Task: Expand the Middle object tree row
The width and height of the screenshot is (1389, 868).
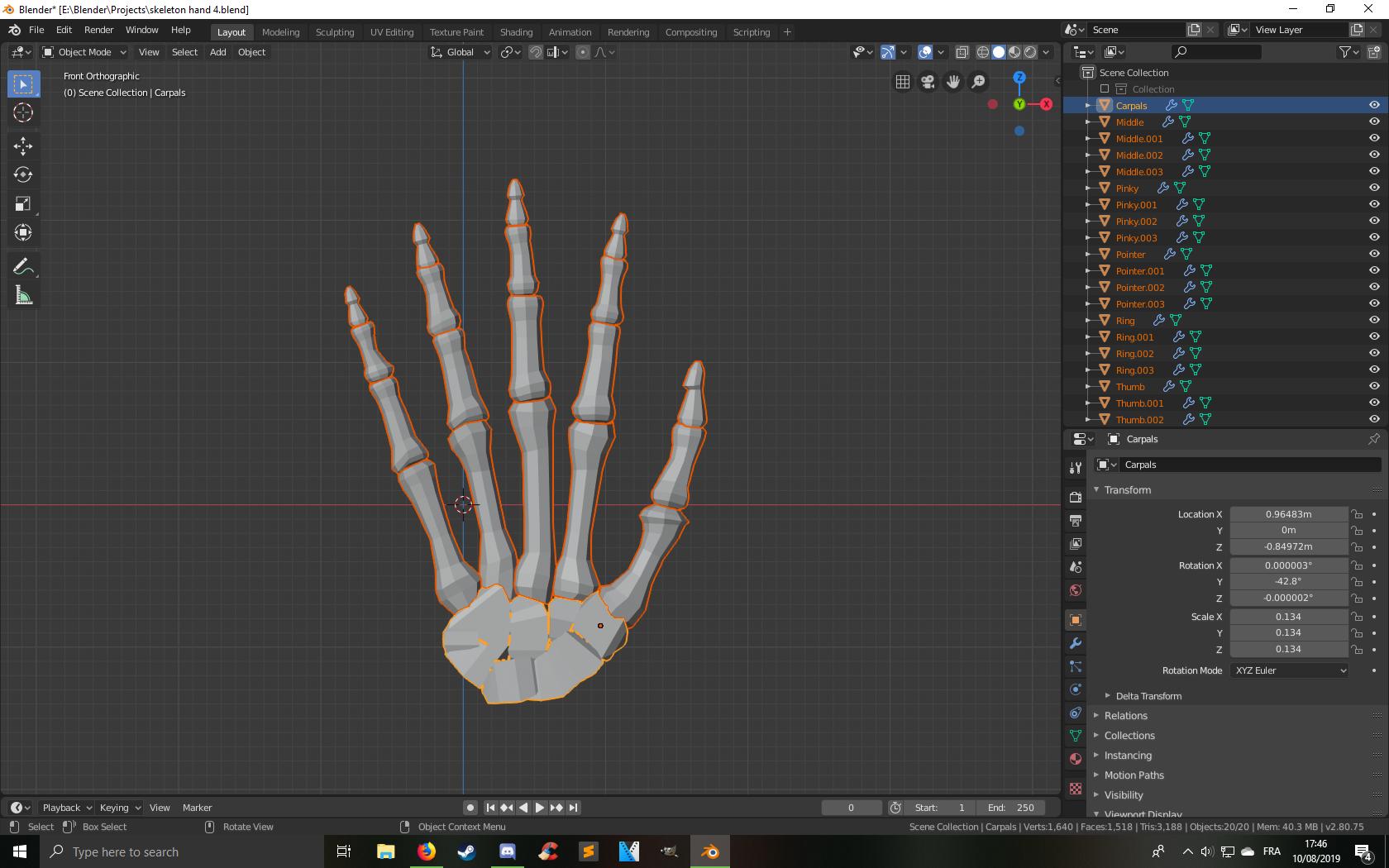Action: click(x=1088, y=122)
